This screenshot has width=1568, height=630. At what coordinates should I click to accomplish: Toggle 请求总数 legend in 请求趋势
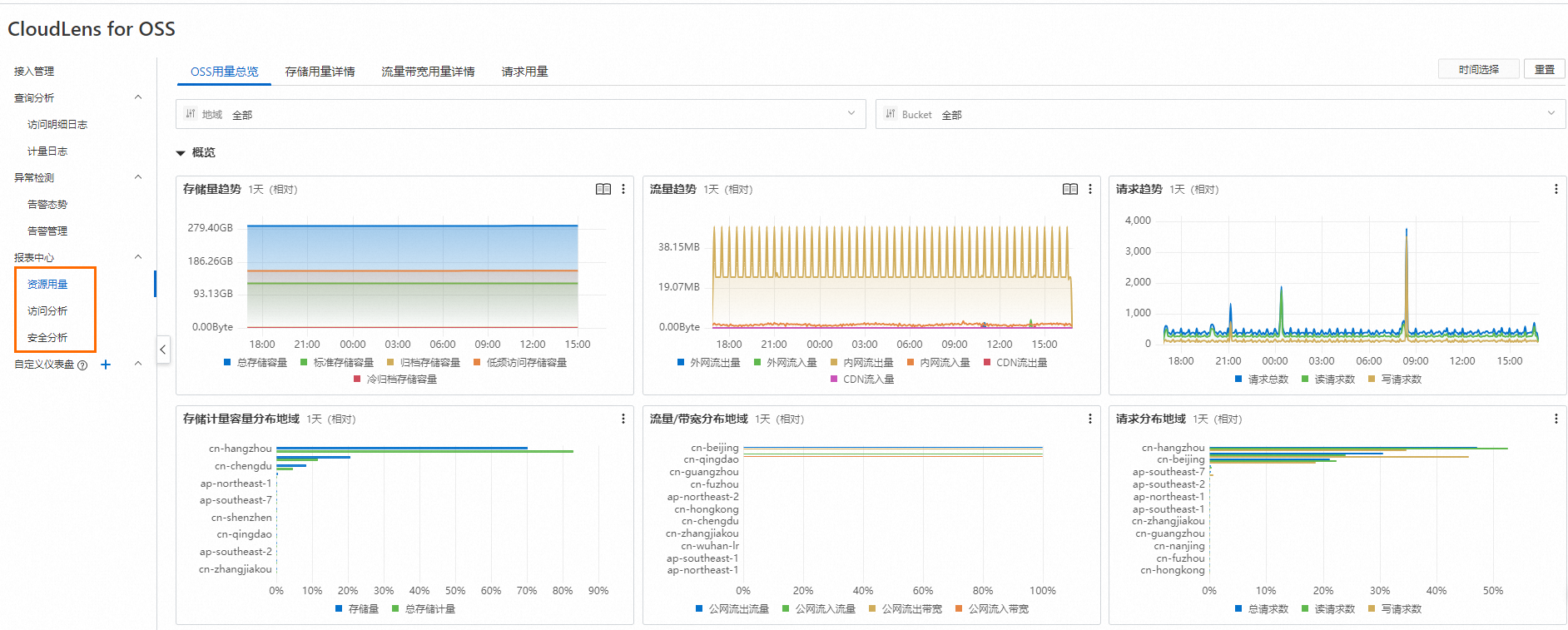point(1262,379)
